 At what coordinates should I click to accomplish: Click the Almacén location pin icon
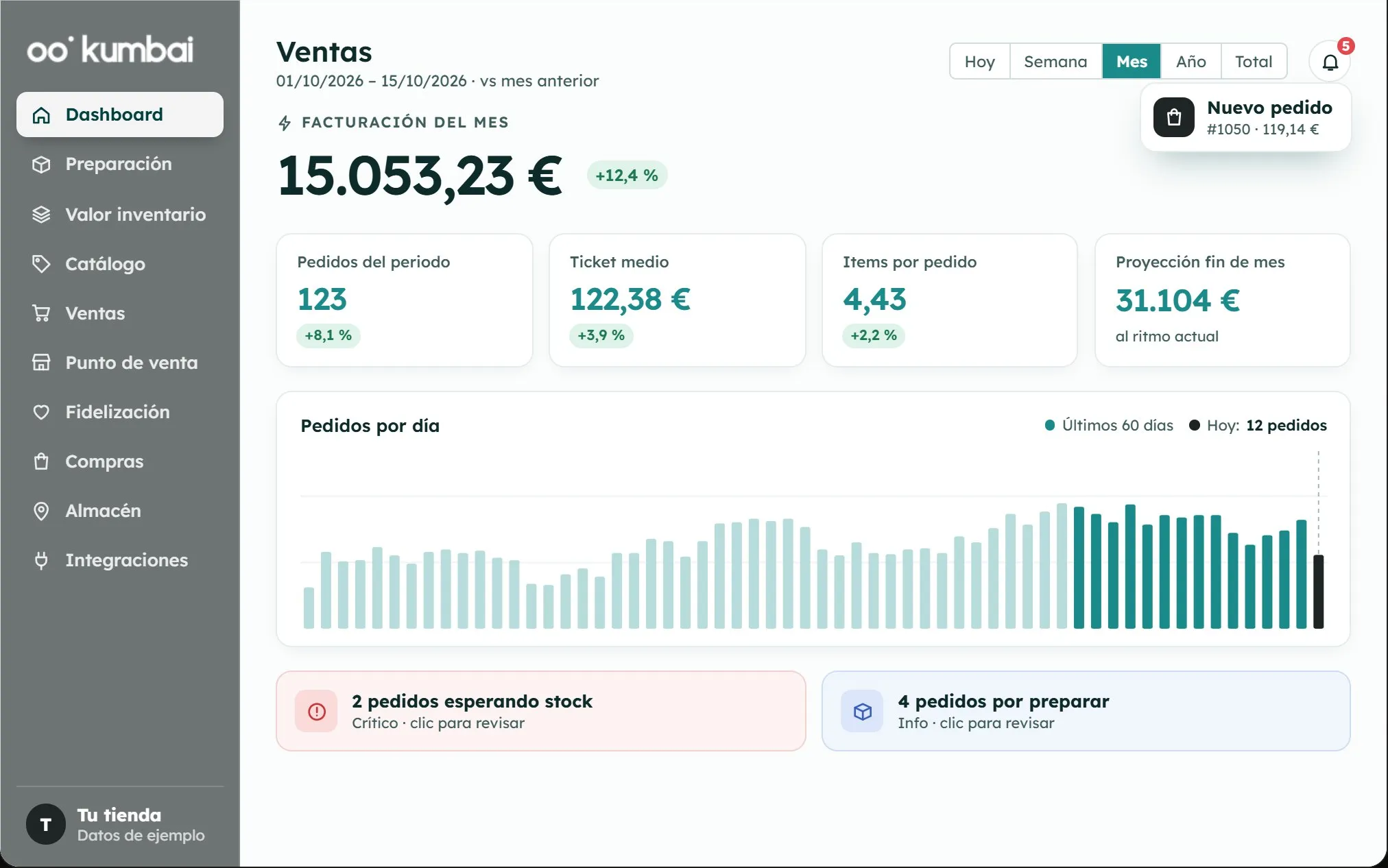41,511
